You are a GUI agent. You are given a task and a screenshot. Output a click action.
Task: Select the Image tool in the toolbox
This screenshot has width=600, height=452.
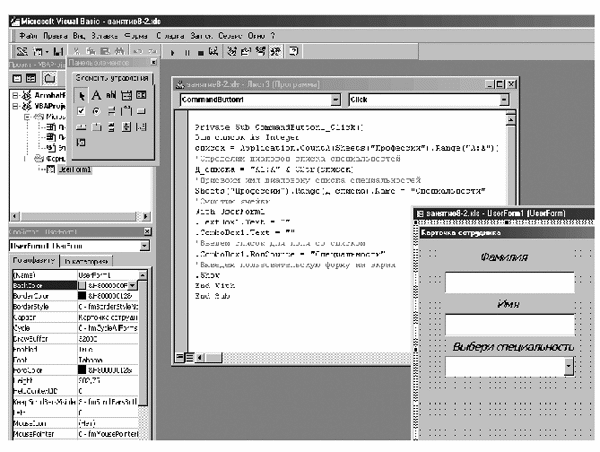coord(141,127)
